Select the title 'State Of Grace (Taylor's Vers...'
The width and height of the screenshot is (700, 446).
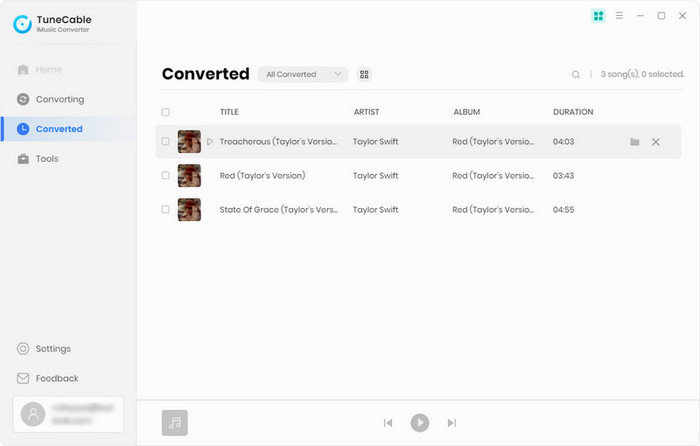(279, 209)
